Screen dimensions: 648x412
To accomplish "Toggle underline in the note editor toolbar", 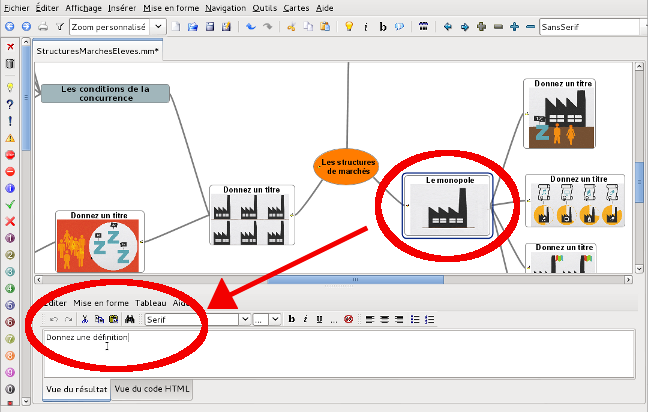I will coord(319,319).
